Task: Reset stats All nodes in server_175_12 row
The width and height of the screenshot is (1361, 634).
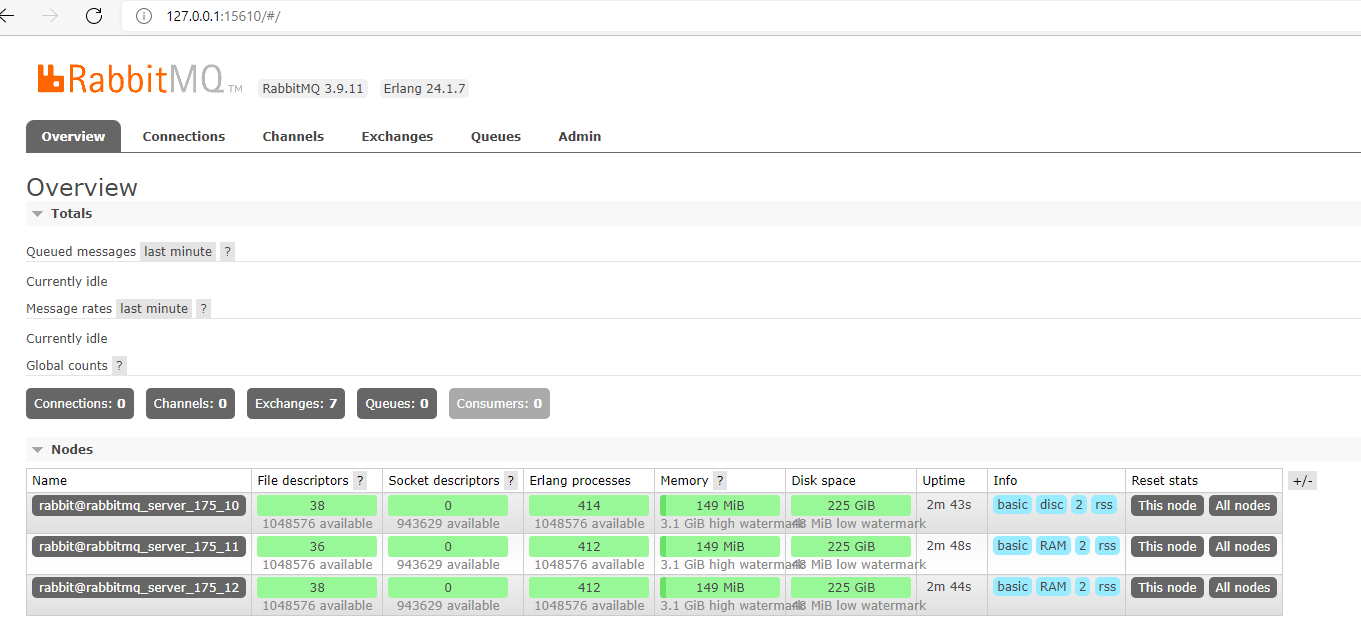Action: 1243,588
